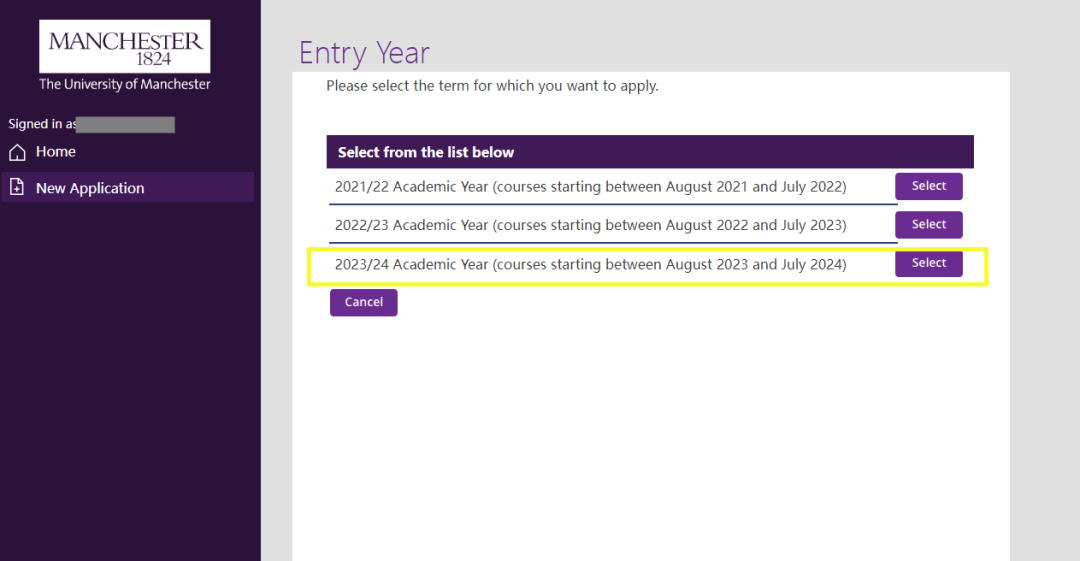The image size is (1080, 561).
Task: Open the New Application menu item
Action: tap(90, 188)
